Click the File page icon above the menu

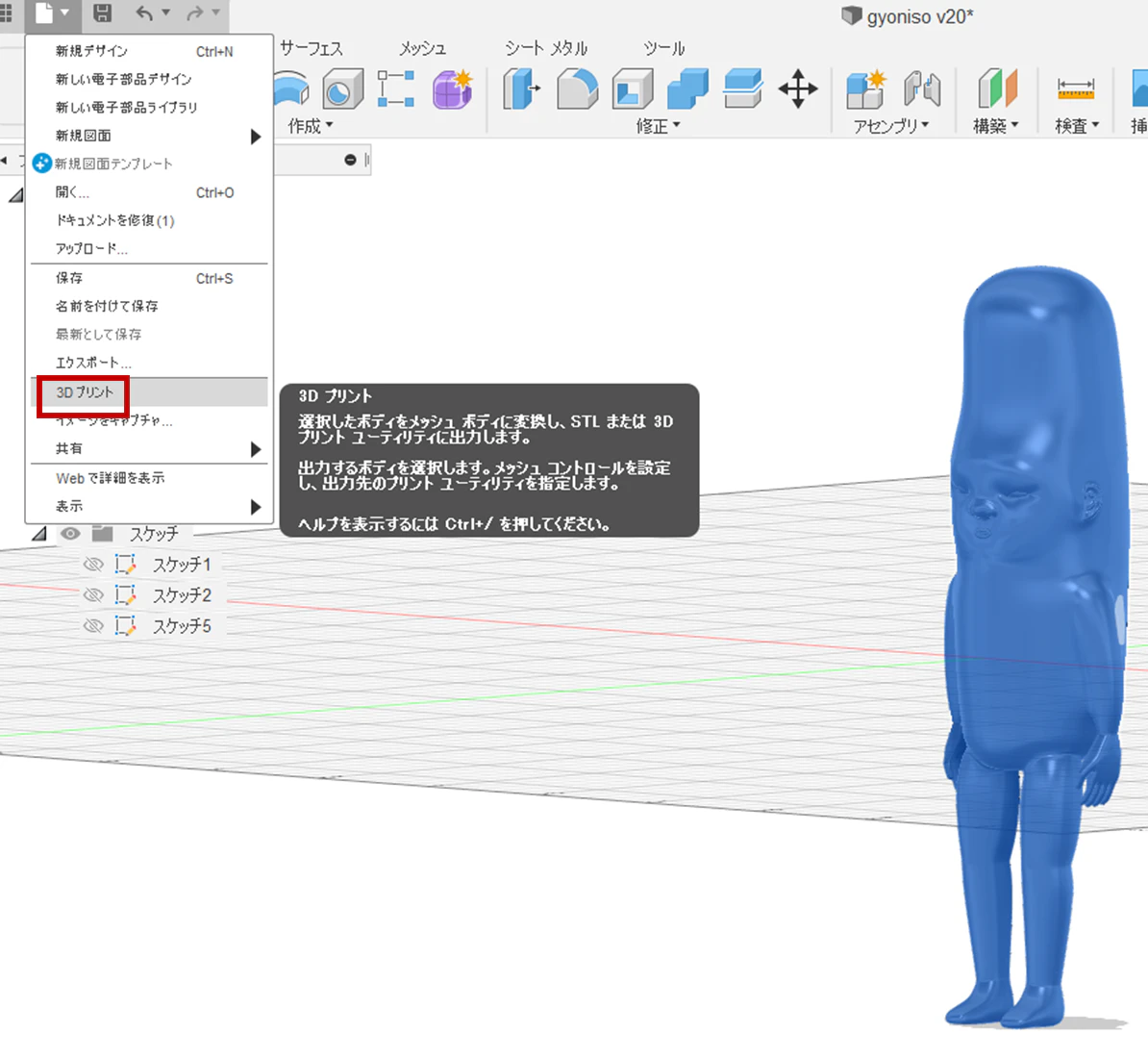pos(44,13)
